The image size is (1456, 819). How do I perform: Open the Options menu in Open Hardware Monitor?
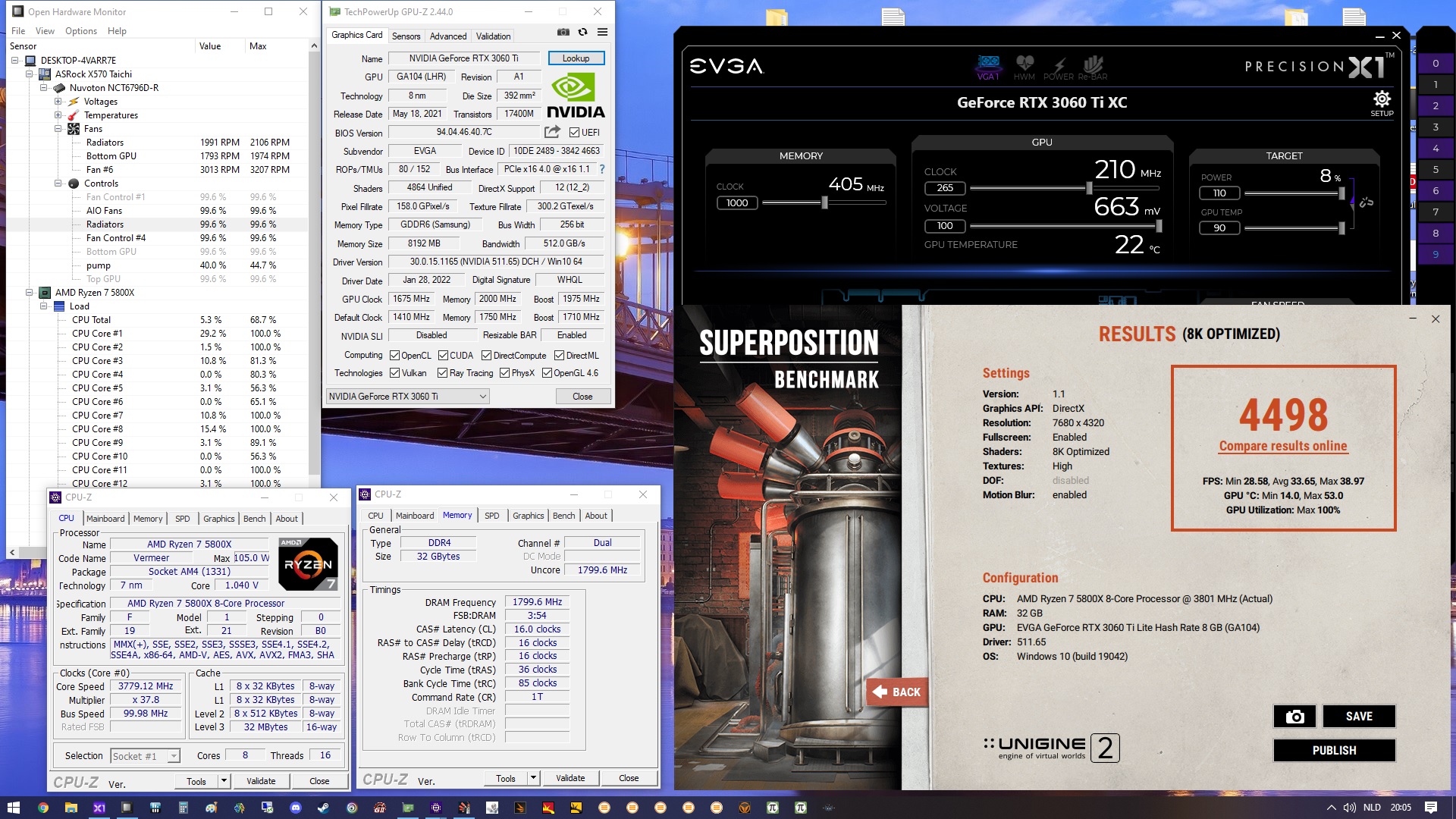pos(80,31)
